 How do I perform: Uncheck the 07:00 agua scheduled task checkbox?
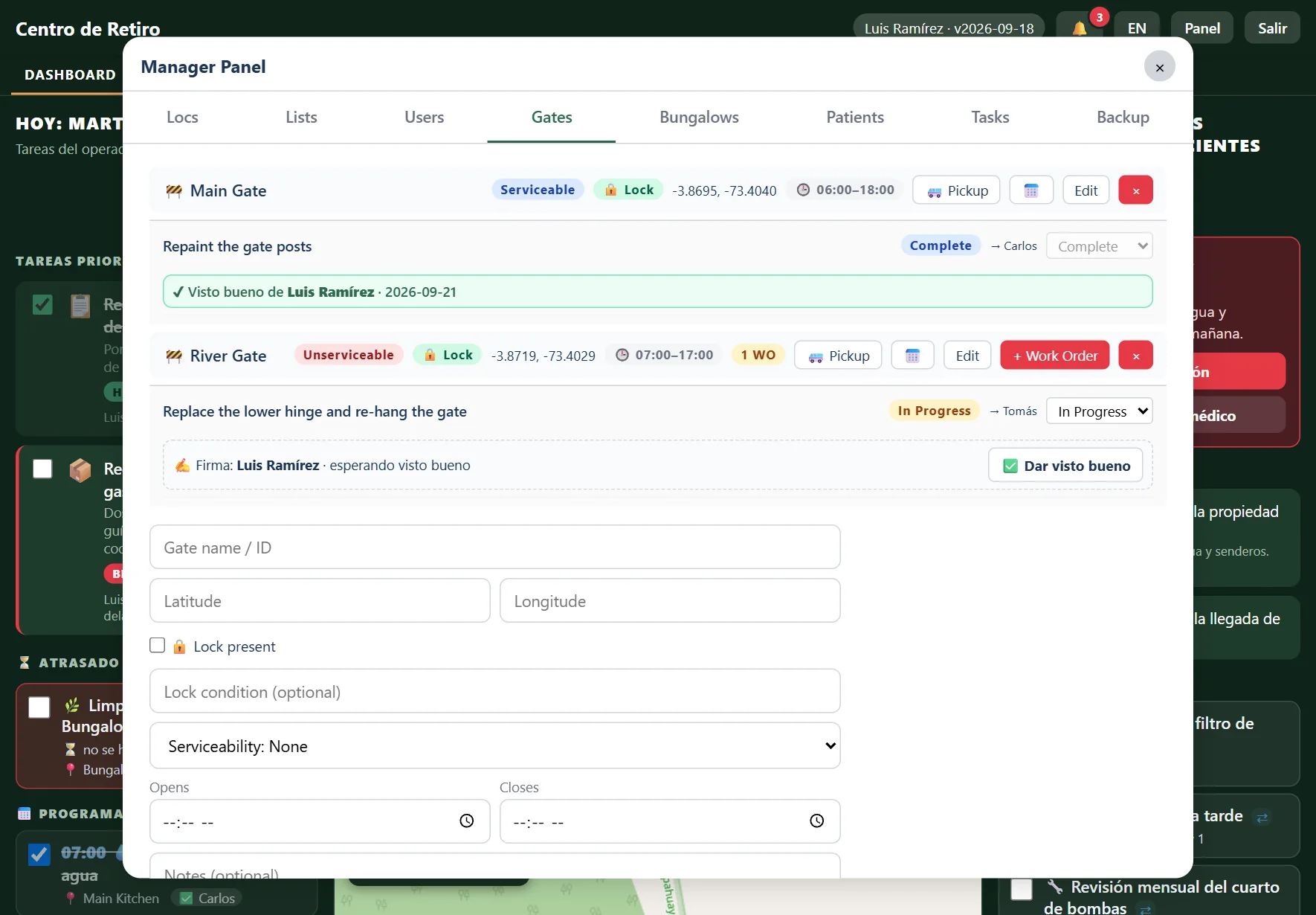pos(39,854)
